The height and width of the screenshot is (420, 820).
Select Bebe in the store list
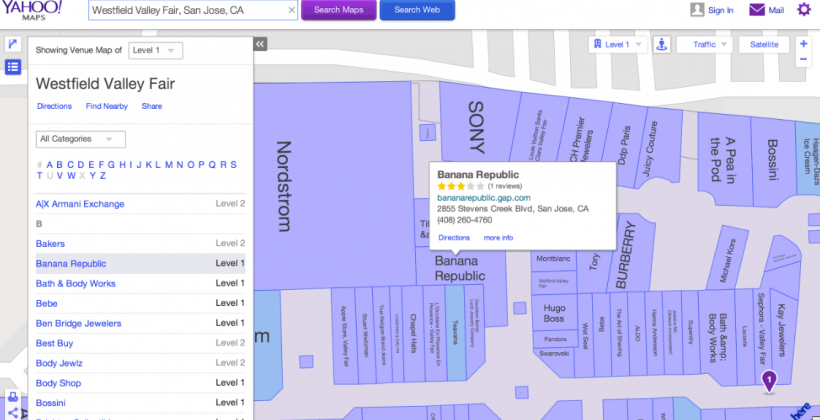pos(140,303)
